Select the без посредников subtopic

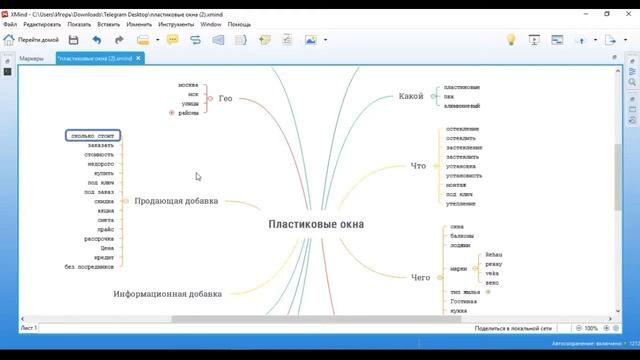[89, 267]
